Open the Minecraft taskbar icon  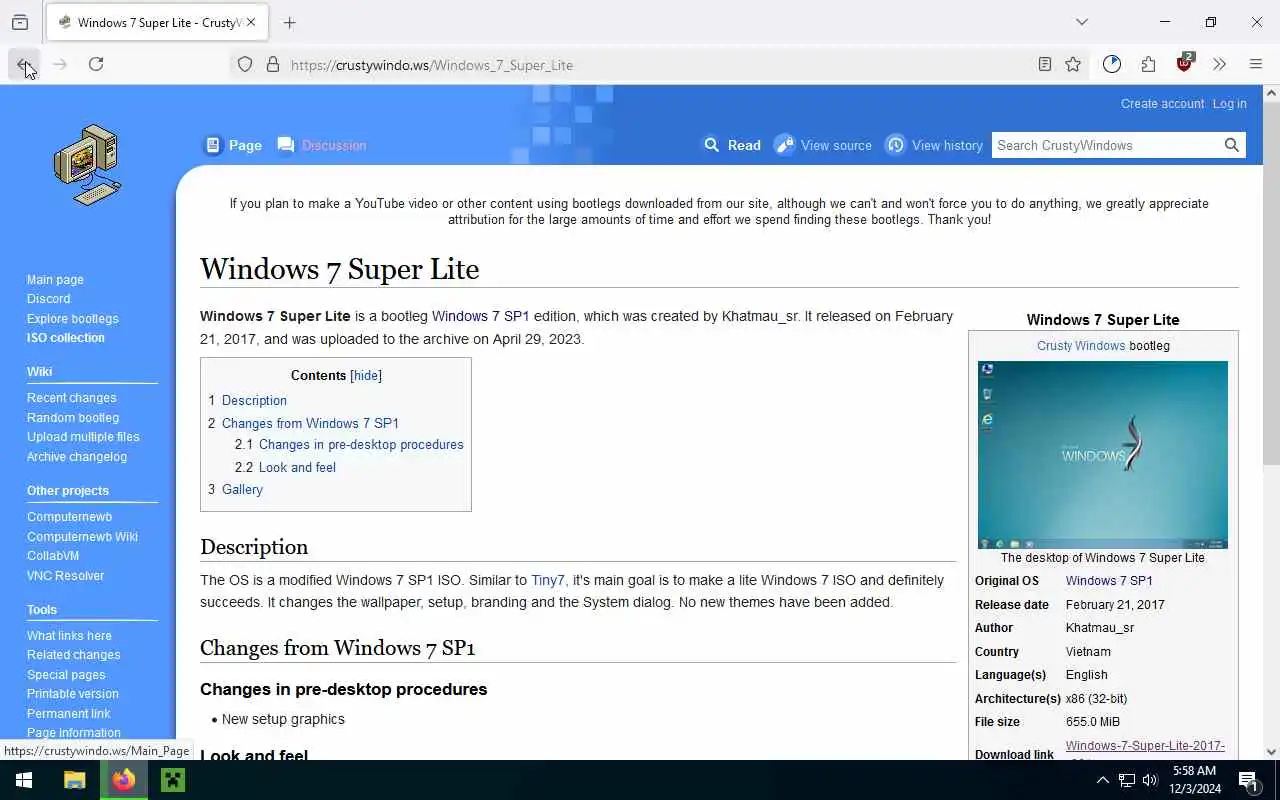tap(173, 780)
